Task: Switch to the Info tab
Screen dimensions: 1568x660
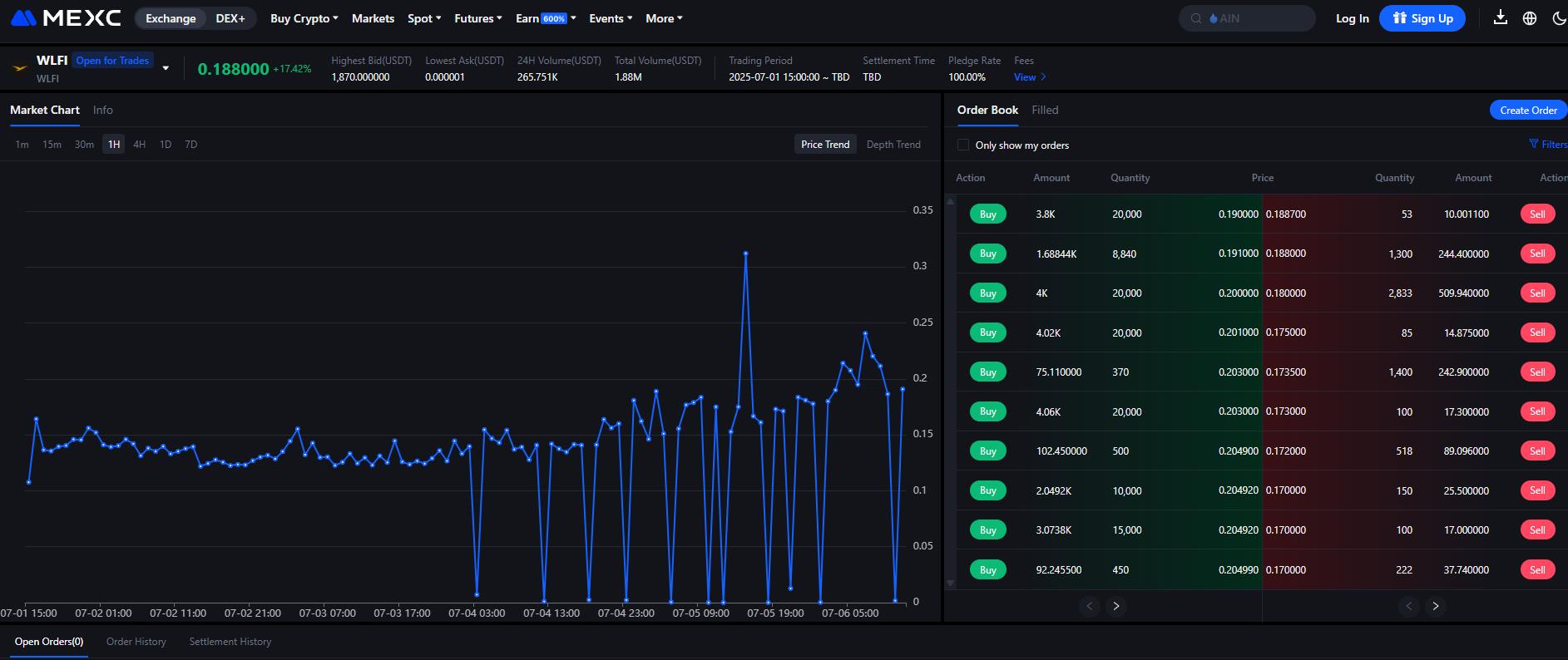Action: tap(103, 110)
